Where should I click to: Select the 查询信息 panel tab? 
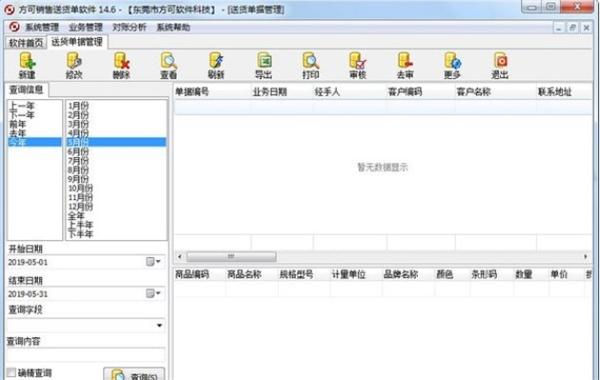click(x=26, y=90)
